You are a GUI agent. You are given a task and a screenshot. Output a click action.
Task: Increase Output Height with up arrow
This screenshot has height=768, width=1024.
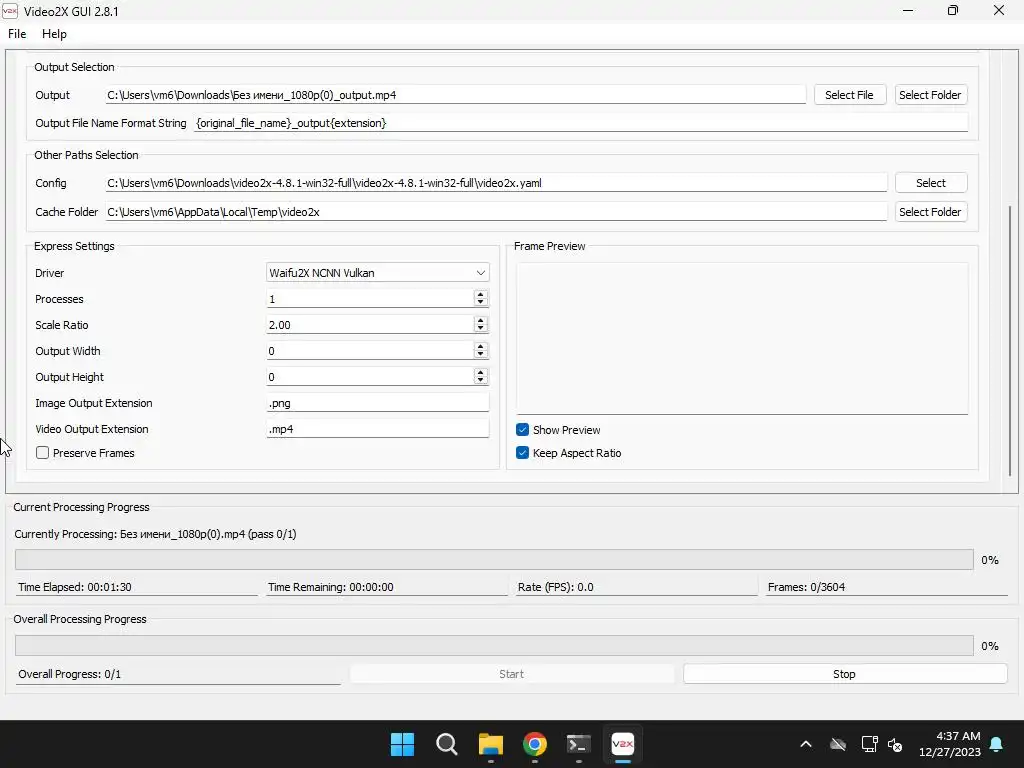[481, 373]
